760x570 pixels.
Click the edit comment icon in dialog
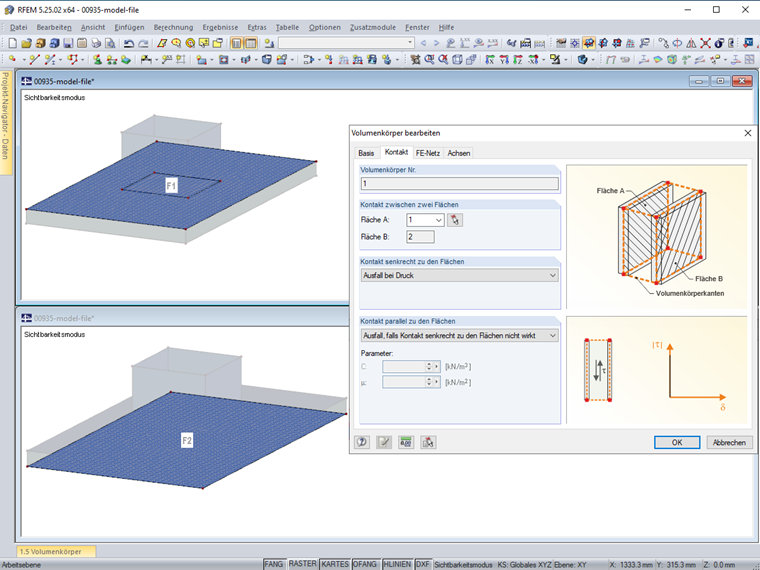384,442
